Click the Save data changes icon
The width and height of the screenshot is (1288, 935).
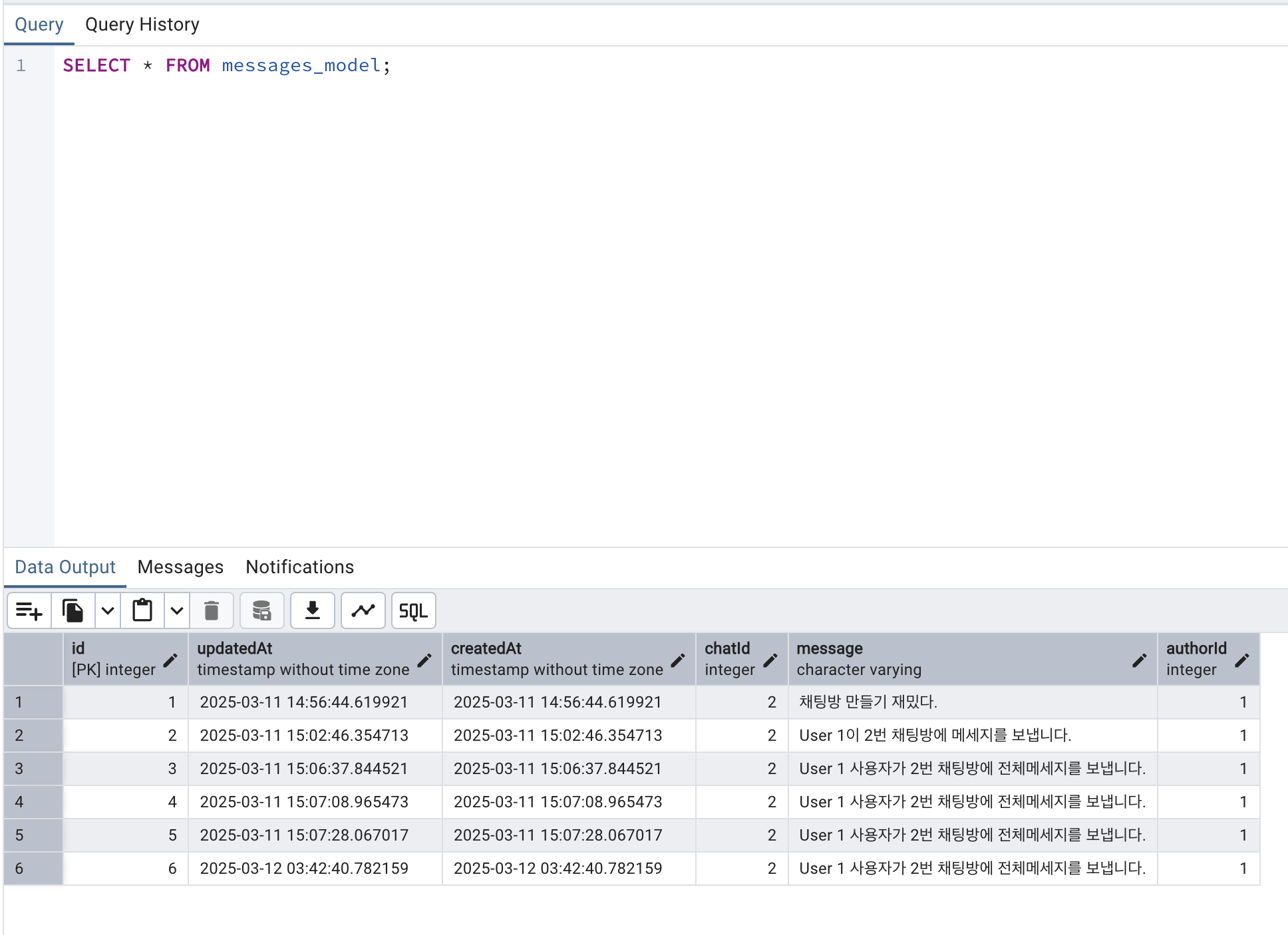click(262, 610)
